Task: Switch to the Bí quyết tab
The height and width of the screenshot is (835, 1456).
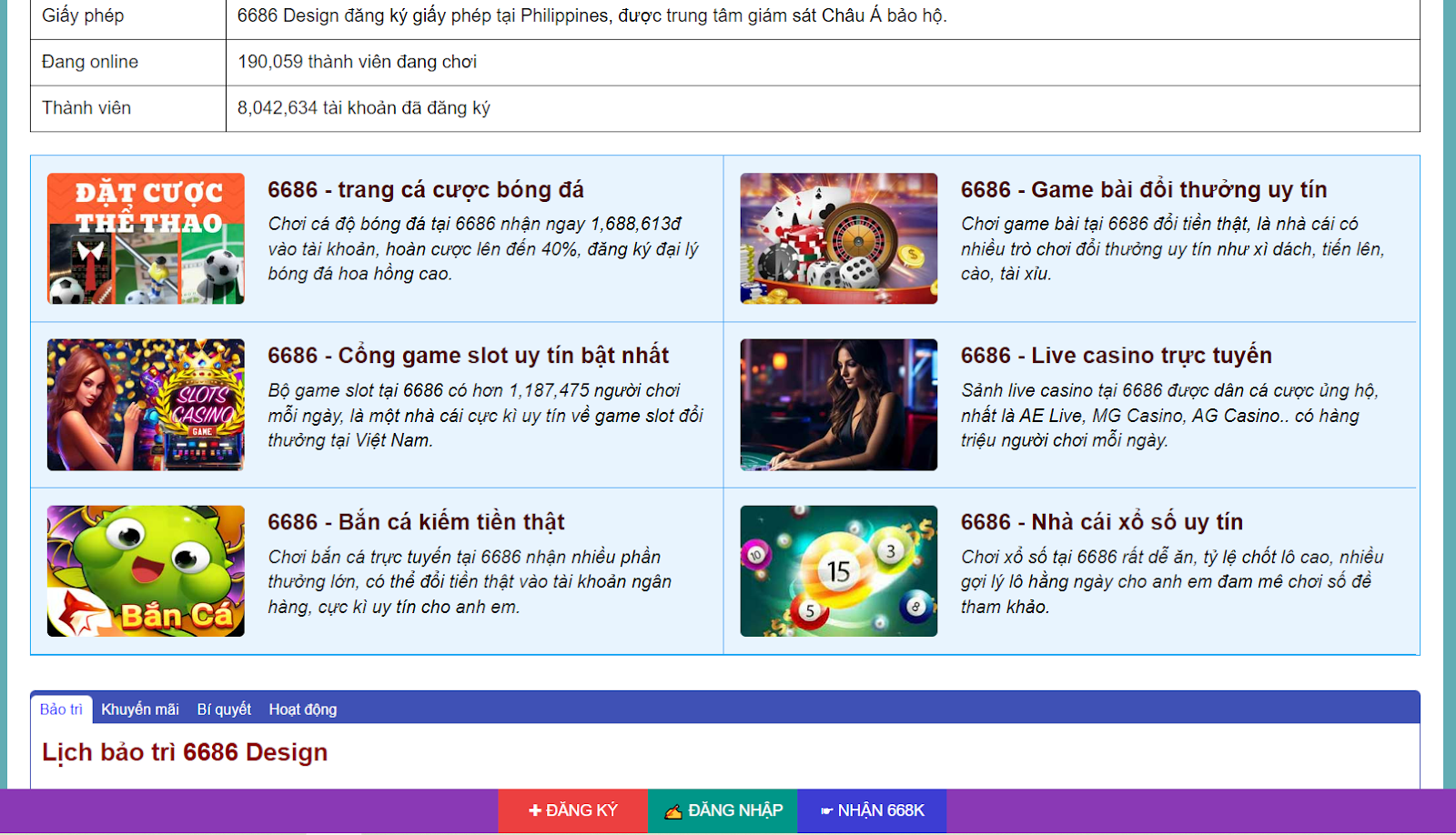Action: [x=224, y=709]
